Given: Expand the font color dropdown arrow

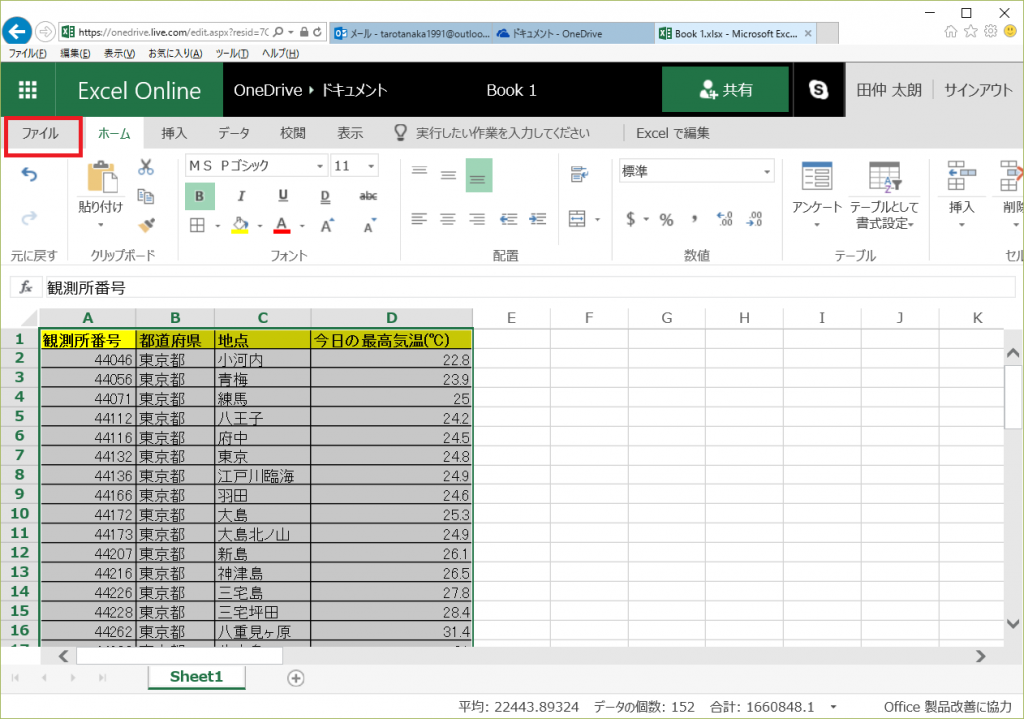Looking at the screenshot, I should click(302, 226).
